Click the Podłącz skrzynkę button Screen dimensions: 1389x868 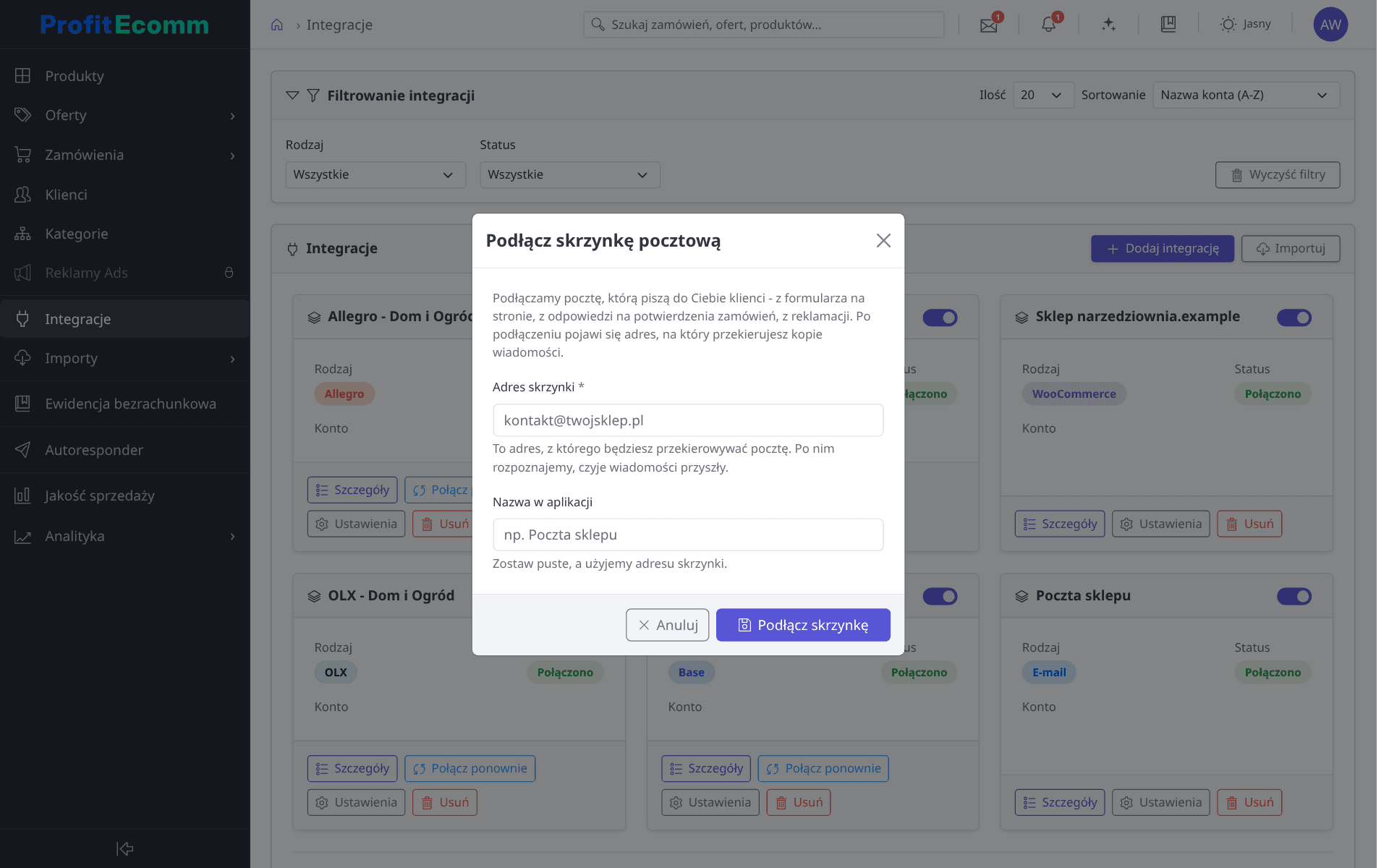coord(803,625)
